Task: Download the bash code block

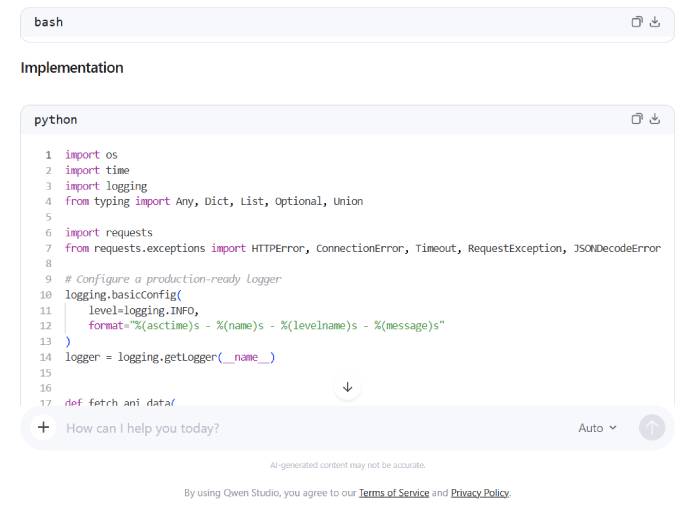Action: 654,22
